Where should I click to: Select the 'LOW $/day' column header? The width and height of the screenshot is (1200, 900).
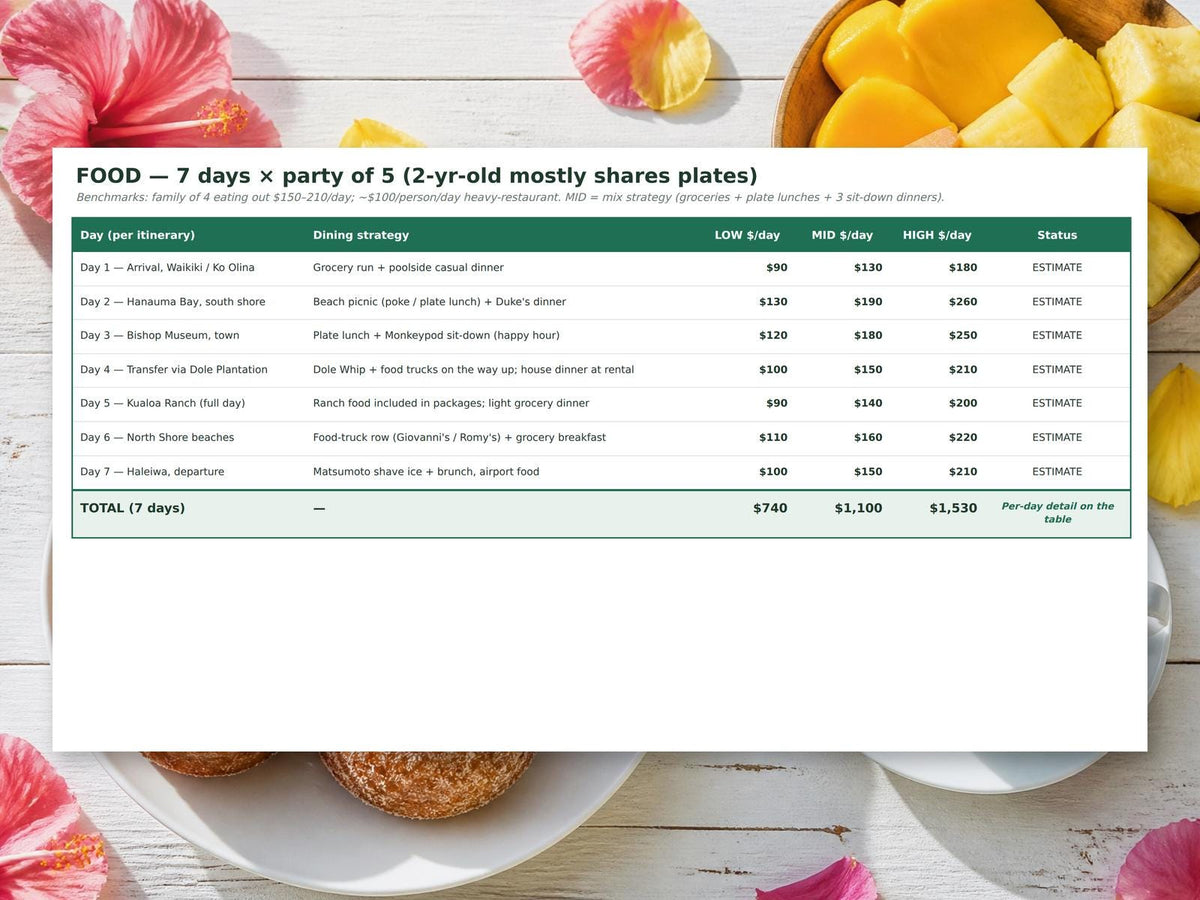(x=747, y=235)
